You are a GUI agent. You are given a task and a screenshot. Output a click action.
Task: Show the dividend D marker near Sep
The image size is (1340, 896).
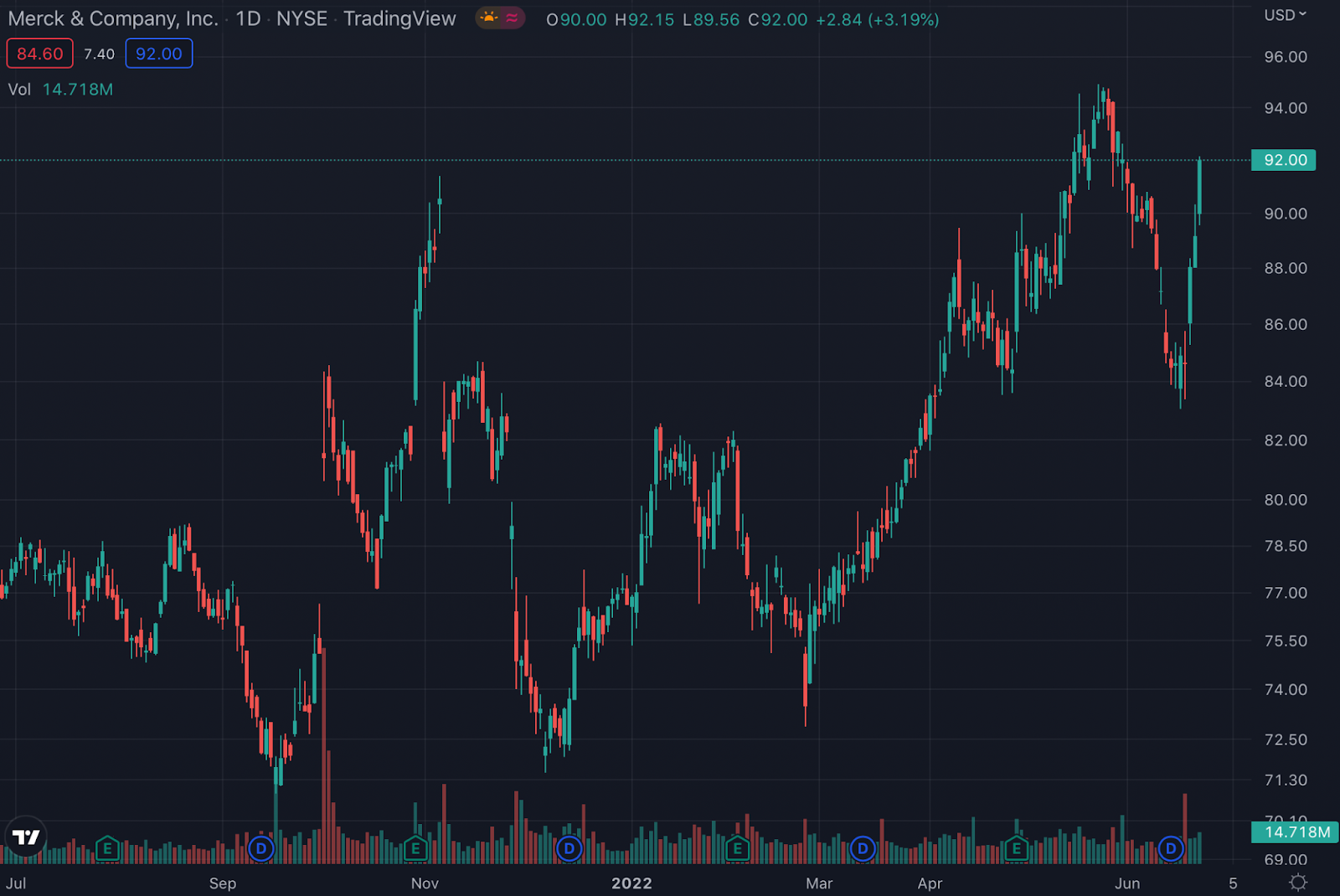(x=261, y=848)
